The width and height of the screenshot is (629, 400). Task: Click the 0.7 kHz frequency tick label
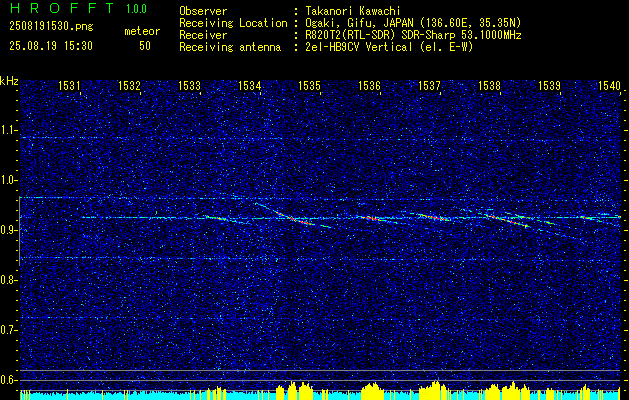(7, 330)
